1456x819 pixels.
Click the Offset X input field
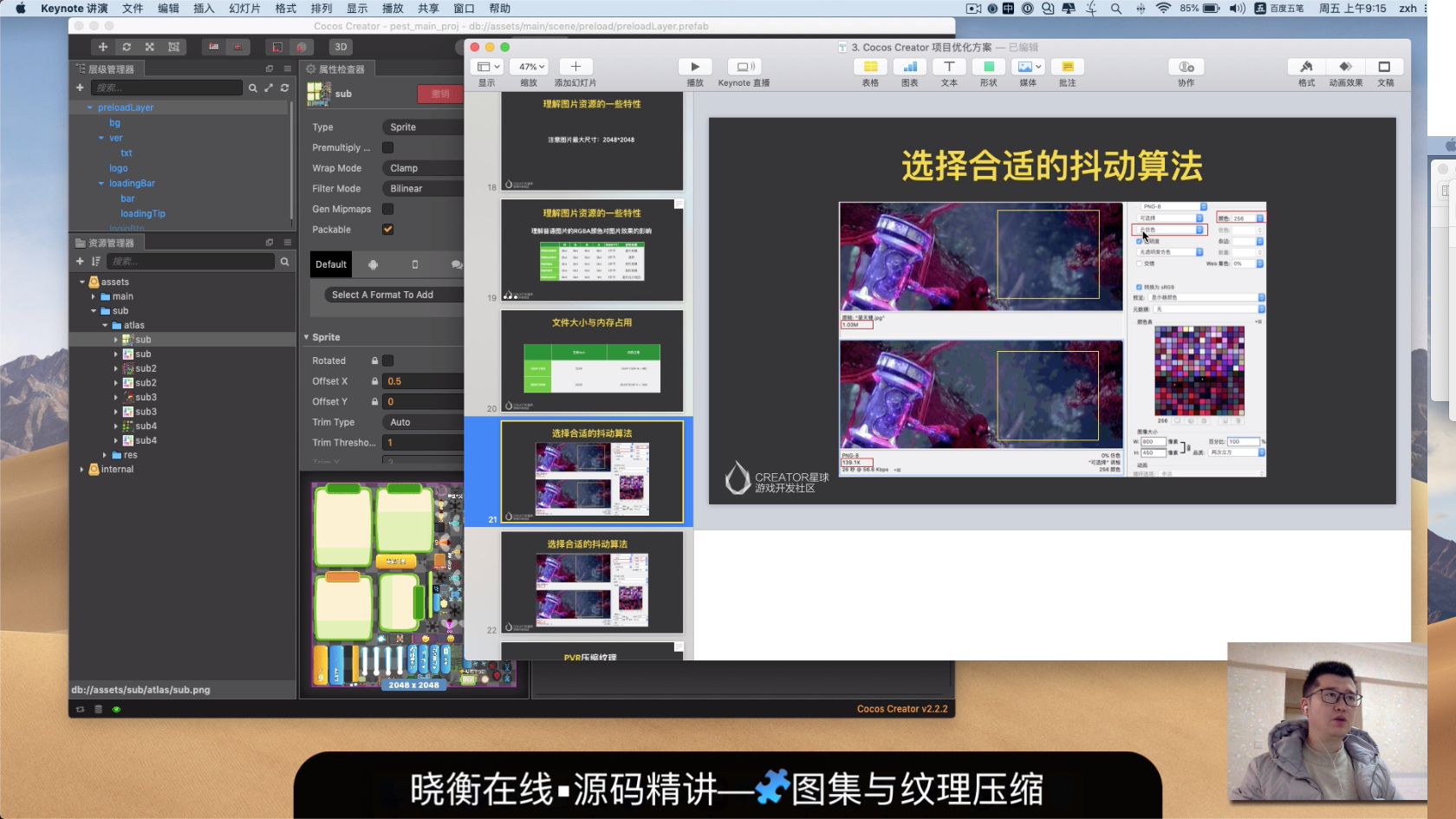[x=424, y=381]
